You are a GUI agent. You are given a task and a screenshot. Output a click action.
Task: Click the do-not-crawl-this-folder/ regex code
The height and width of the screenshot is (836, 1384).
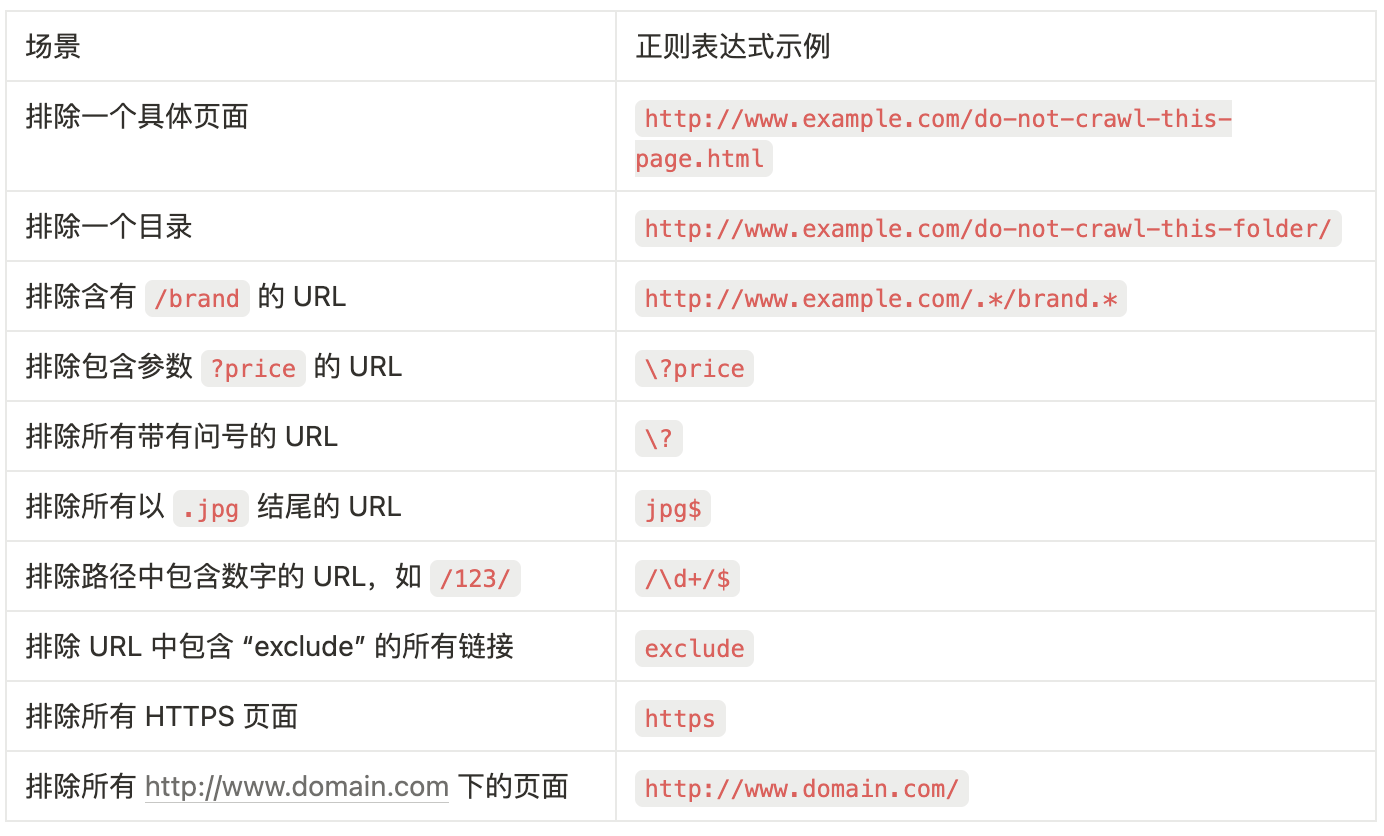pyautogui.click(x=988, y=228)
